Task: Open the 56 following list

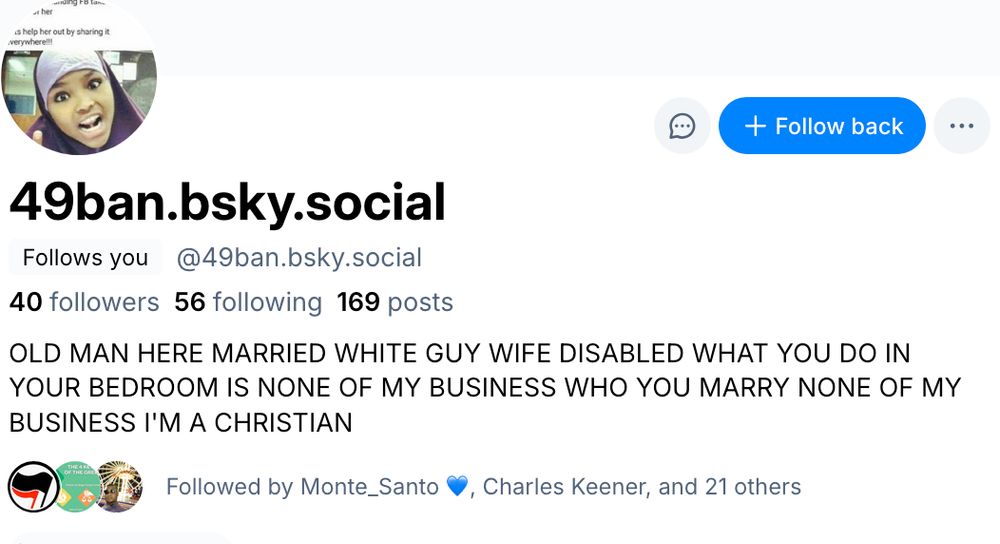Action: pyautogui.click(x=248, y=302)
